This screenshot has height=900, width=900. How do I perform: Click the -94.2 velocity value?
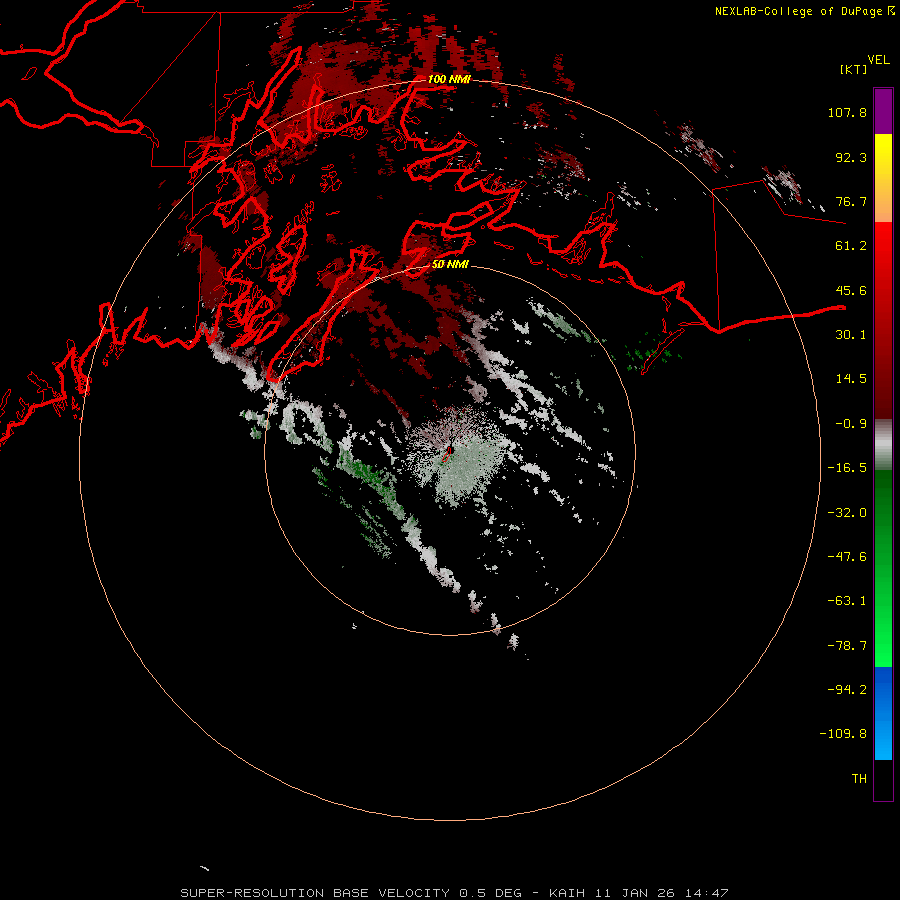tap(847, 689)
